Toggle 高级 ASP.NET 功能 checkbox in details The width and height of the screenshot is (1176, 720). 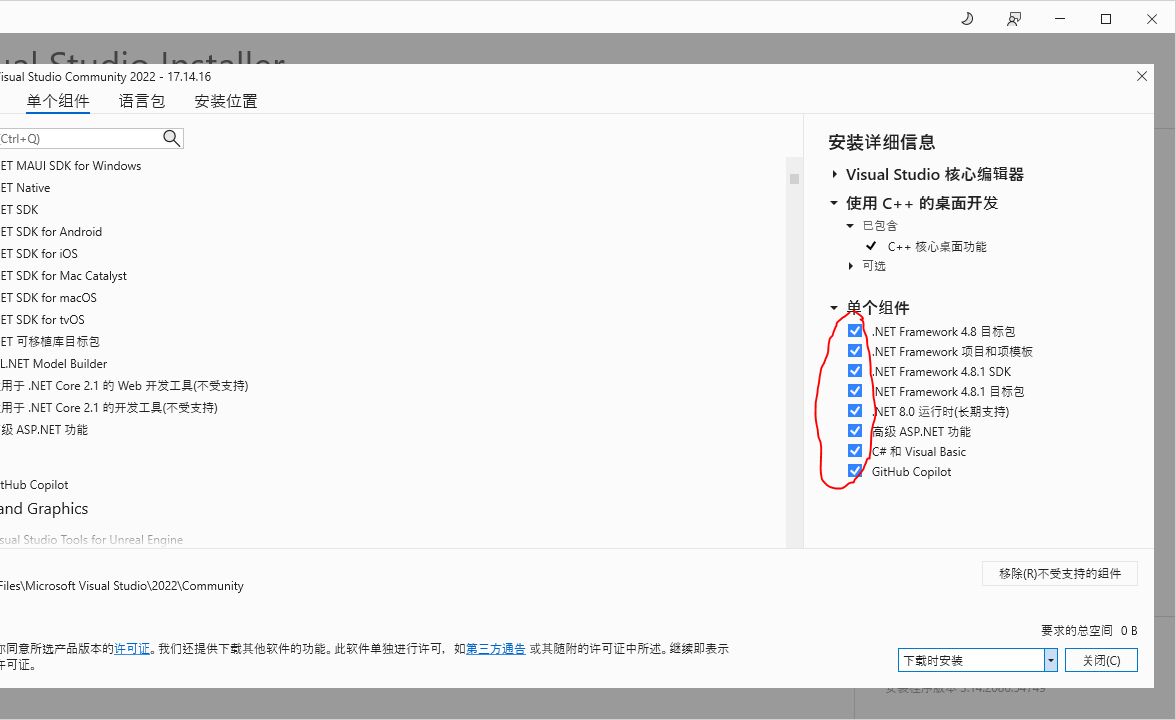[855, 431]
